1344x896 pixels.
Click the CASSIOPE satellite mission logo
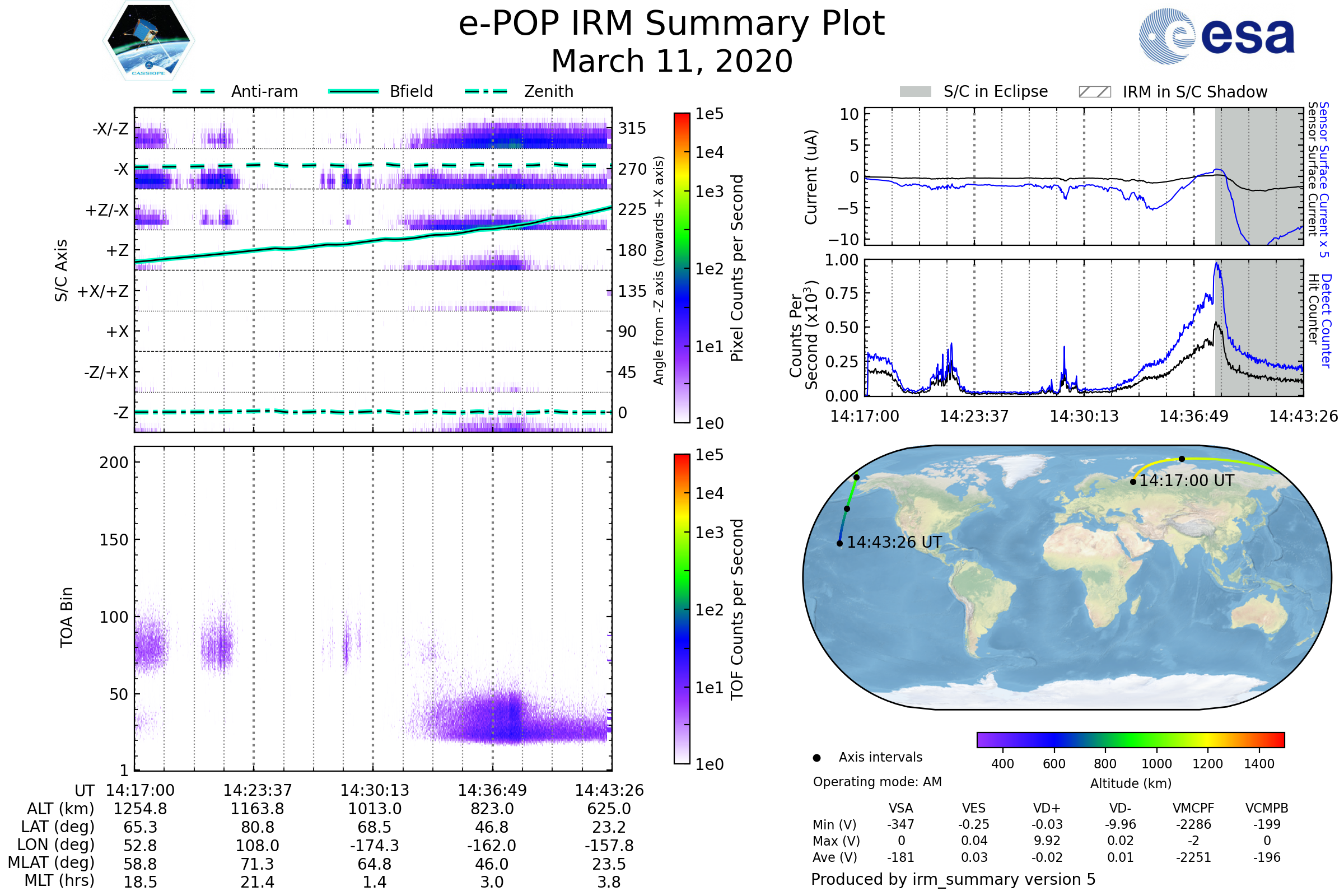click(x=148, y=41)
